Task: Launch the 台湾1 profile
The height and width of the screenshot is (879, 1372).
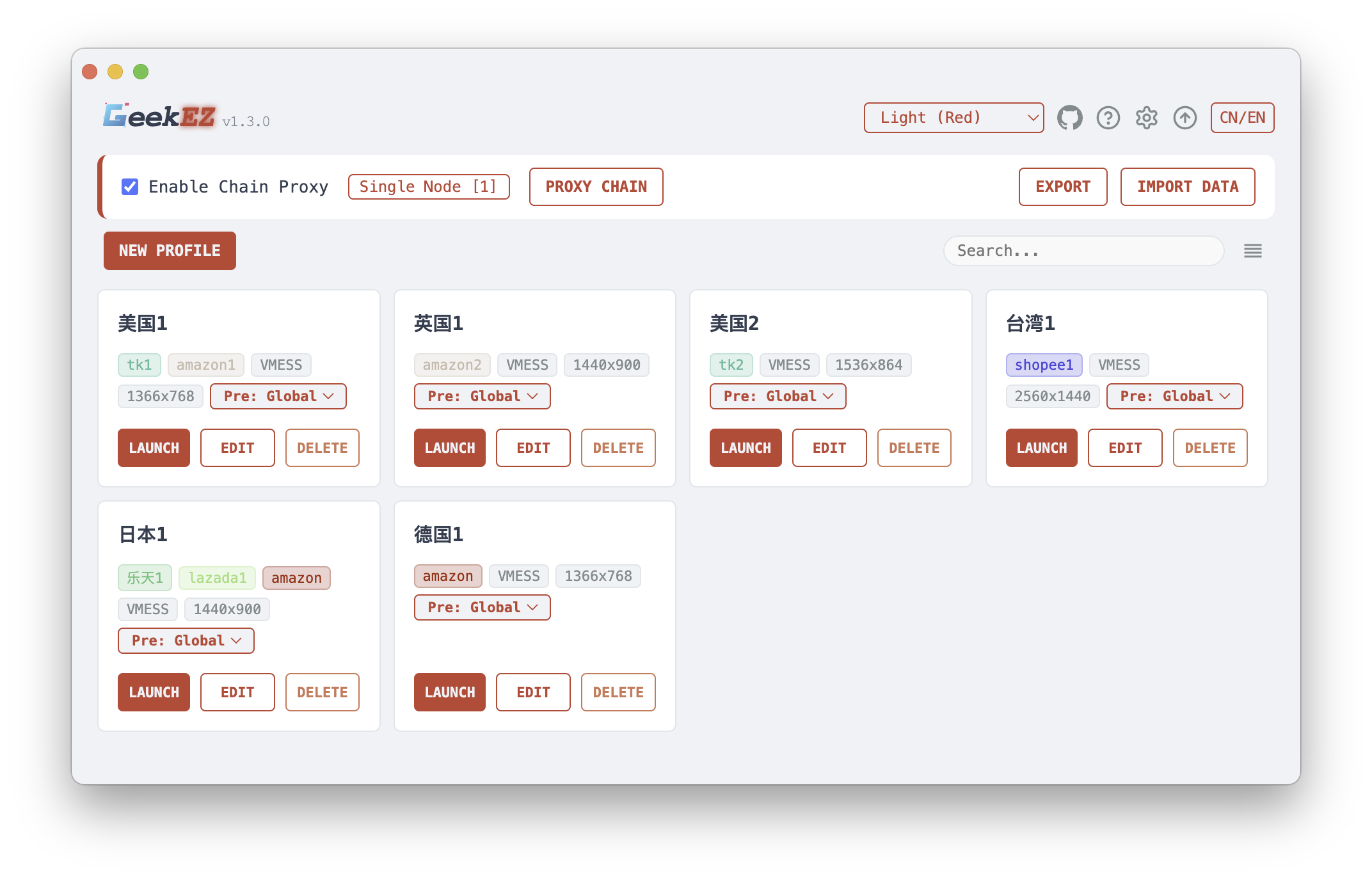Action: tap(1041, 448)
